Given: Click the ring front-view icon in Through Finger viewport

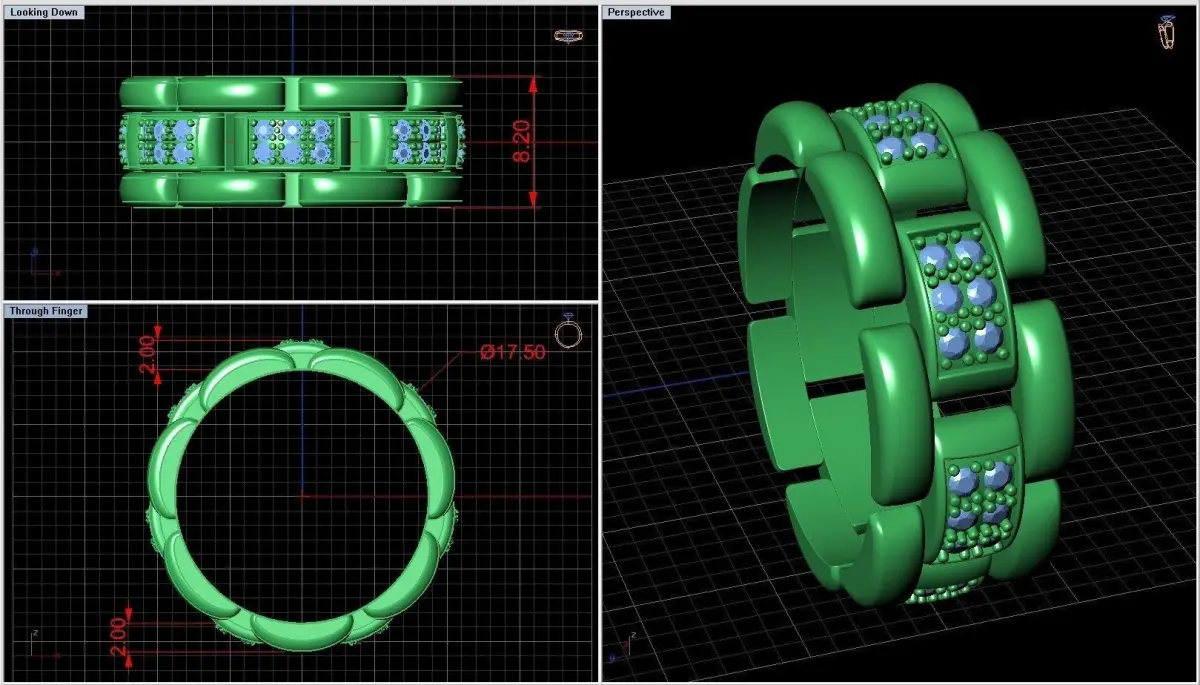Looking at the screenshot, I should point(568,332).
